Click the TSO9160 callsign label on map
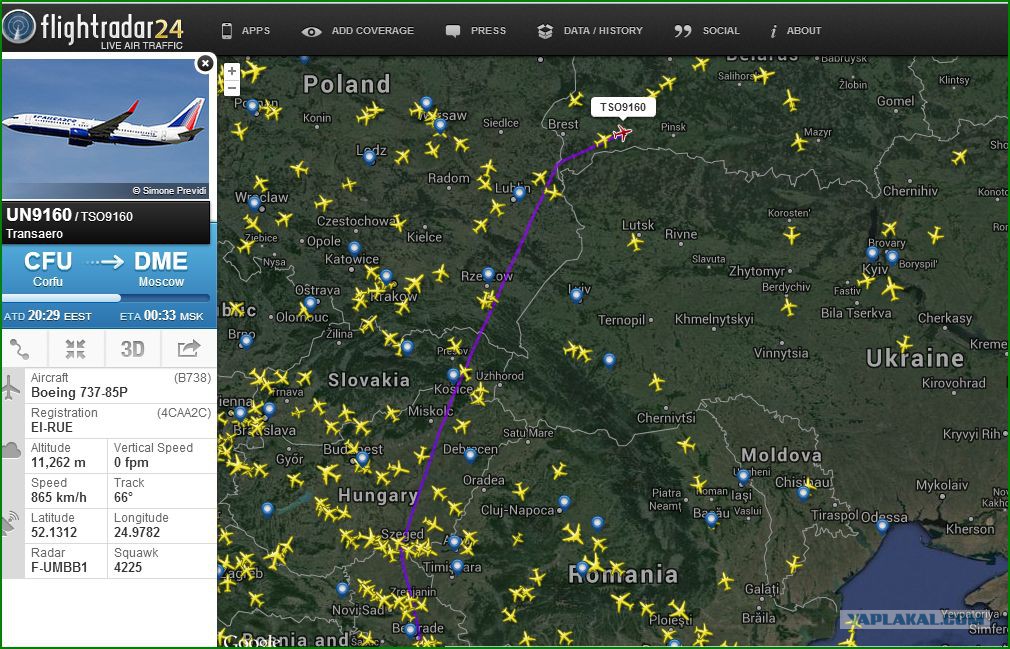 [623, 107]
